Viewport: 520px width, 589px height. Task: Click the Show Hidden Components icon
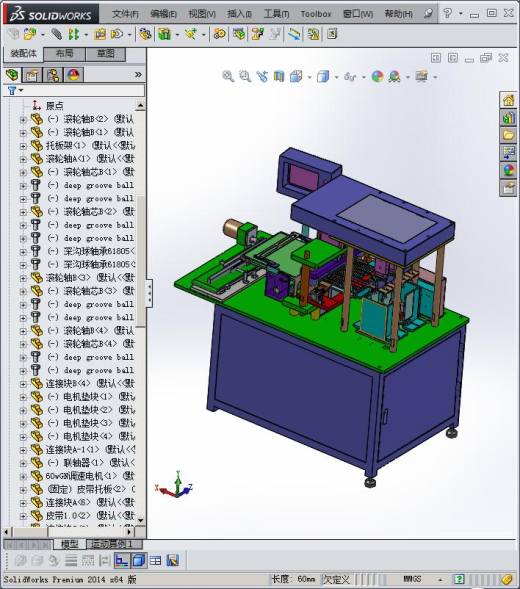pos(145,34)
